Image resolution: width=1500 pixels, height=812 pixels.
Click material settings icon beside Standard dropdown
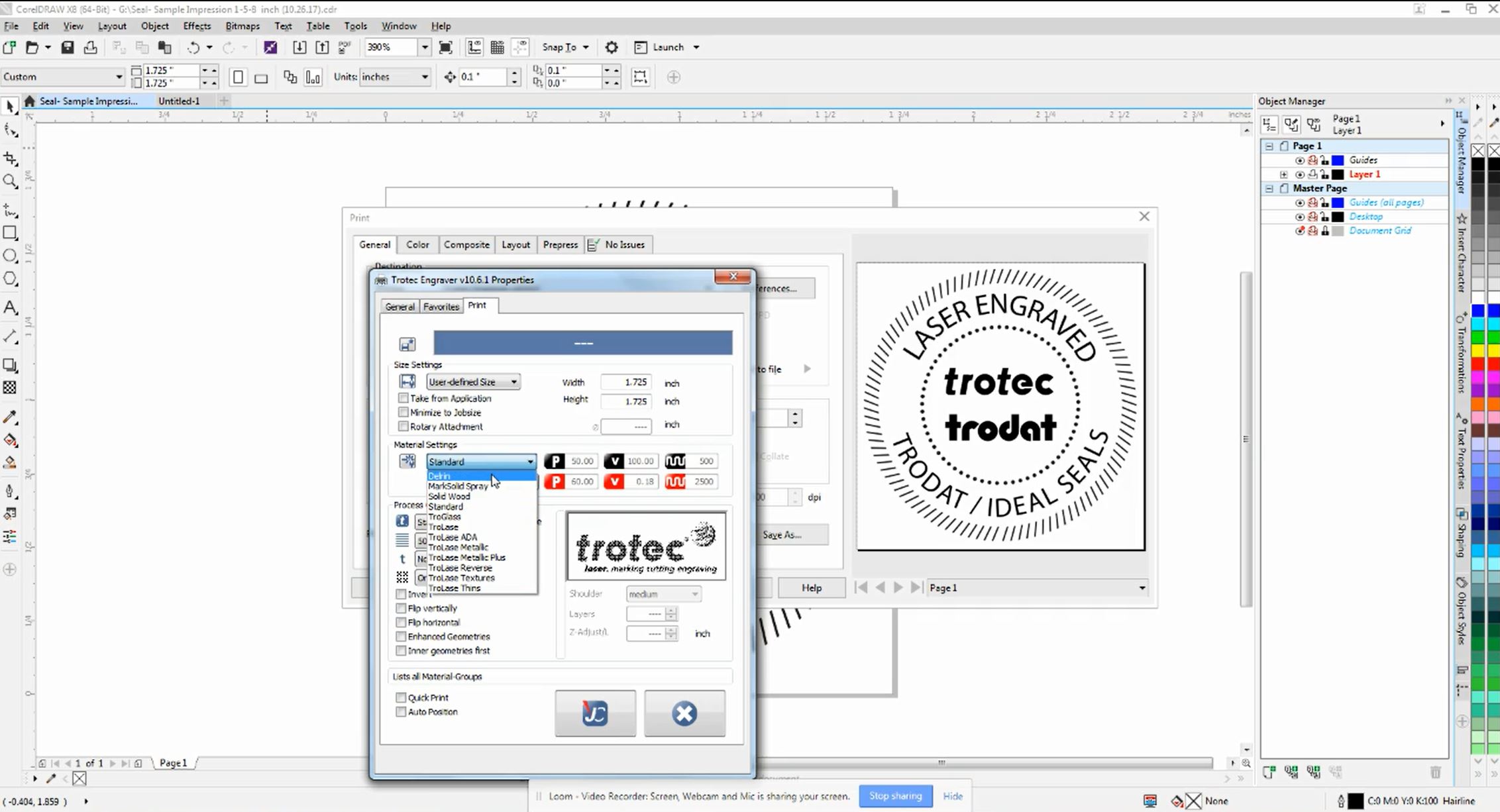(x=407, y=462)
